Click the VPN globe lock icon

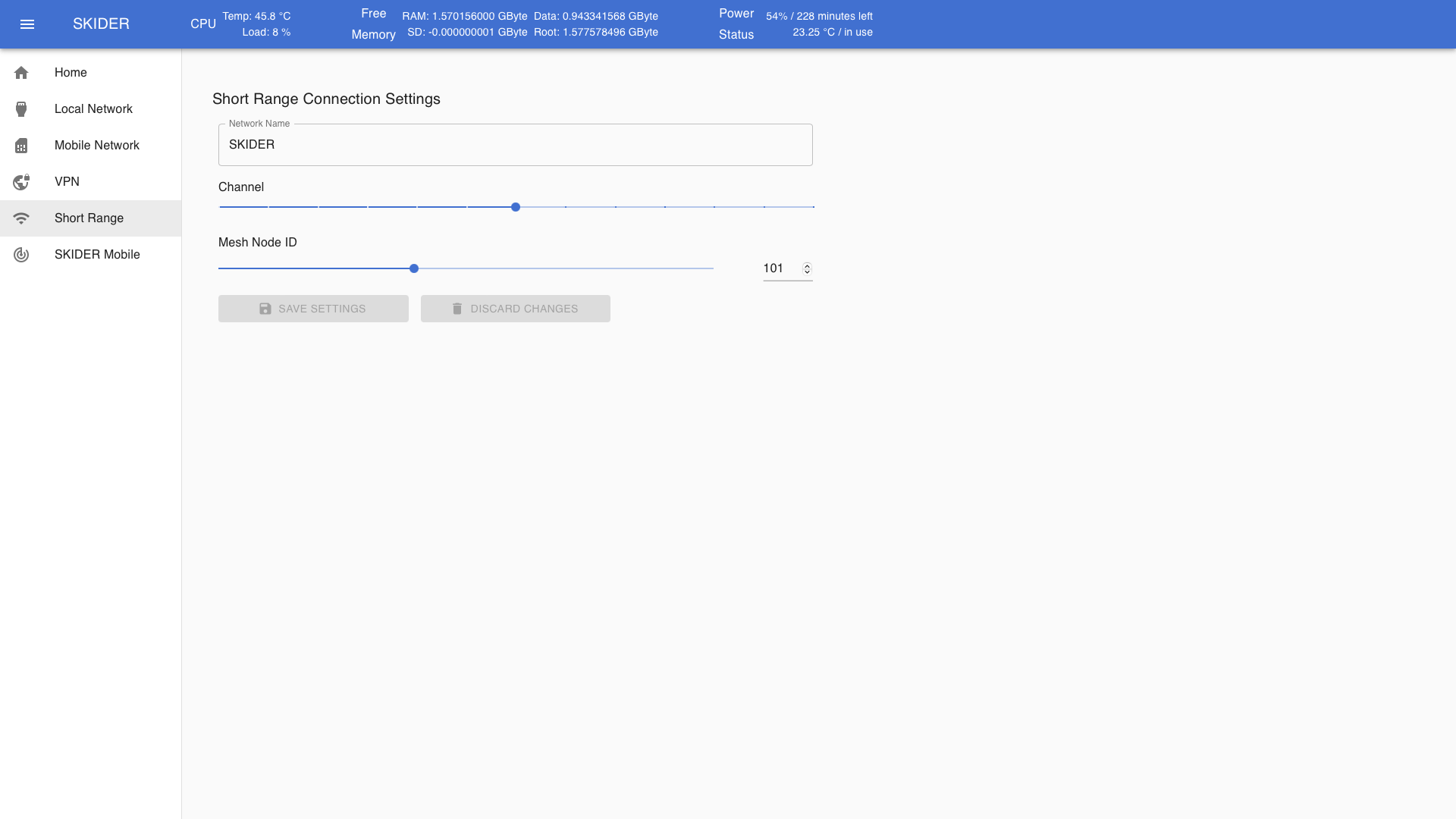click(21, 182)
